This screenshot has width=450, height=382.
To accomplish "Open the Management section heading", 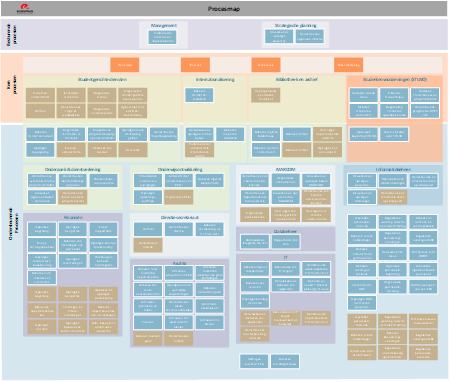I will 163,25.
